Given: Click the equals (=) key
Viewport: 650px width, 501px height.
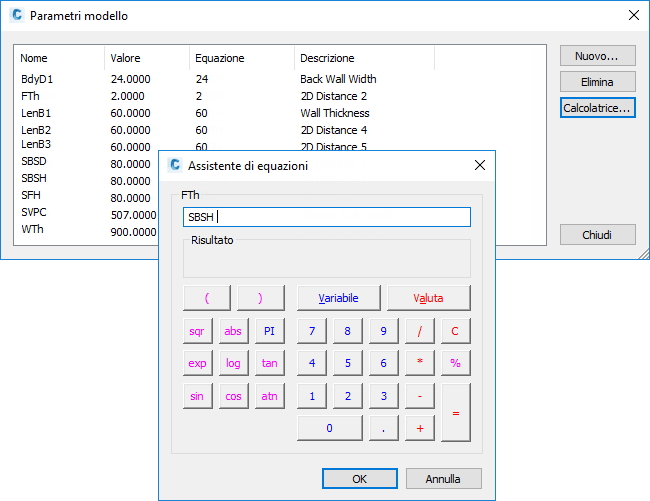Looking at the screenshot, I should pyautogui.click(x=456, y=412).
